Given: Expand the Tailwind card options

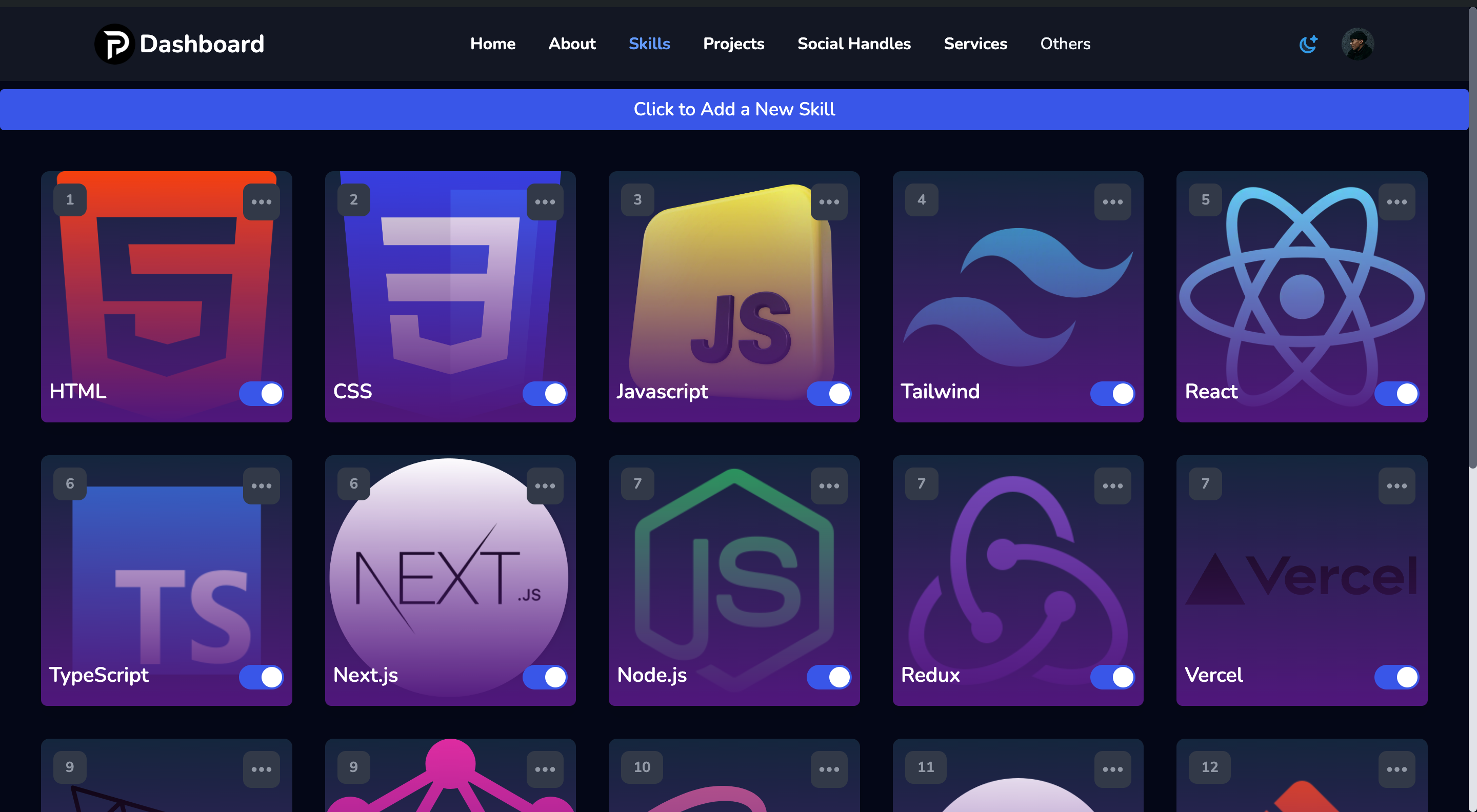Looking at the screenshot, I should [x=1112, y=201].
